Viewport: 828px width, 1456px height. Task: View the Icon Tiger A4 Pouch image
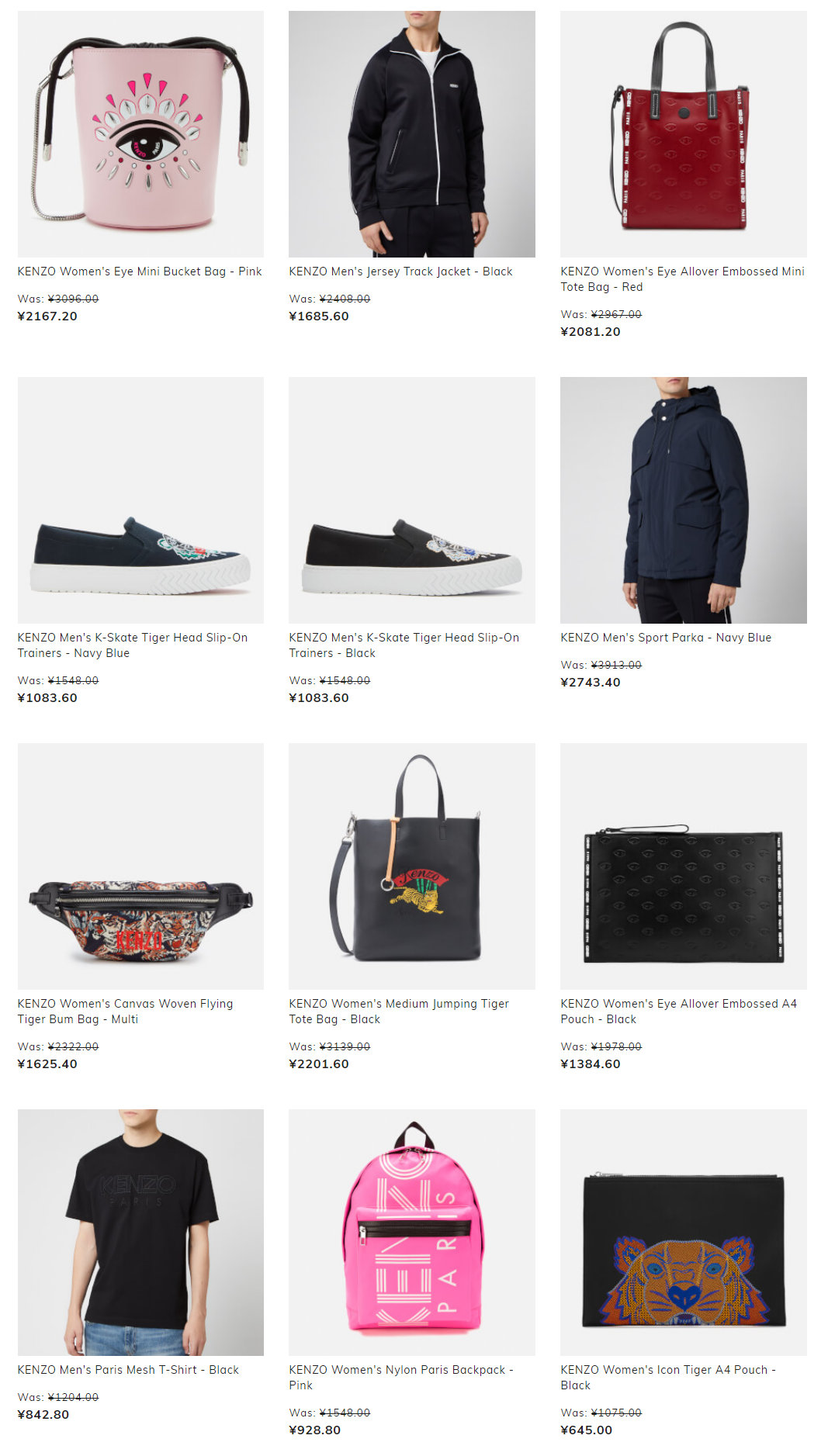pos(684,1233)
